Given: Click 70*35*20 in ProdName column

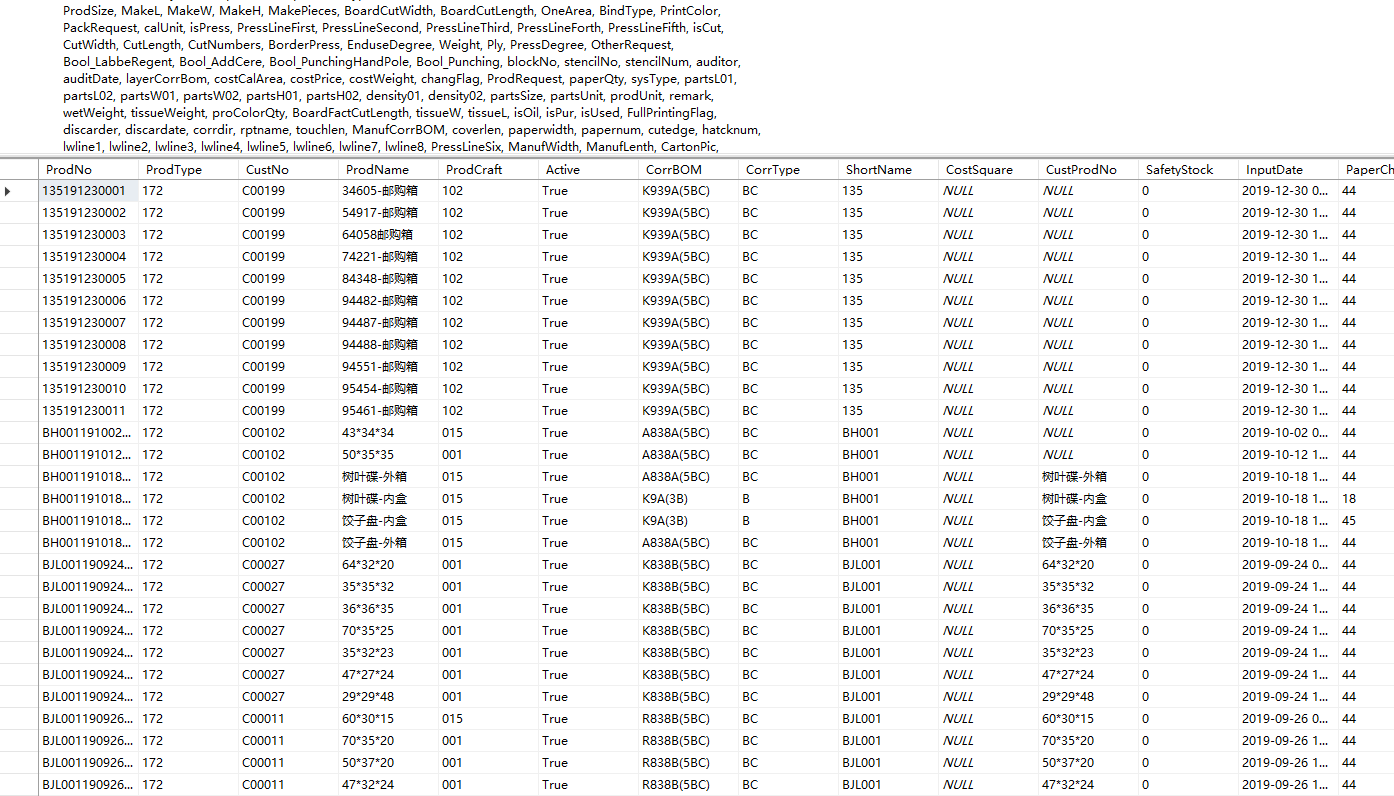Looking at the screenshot, I should point(388,741).
